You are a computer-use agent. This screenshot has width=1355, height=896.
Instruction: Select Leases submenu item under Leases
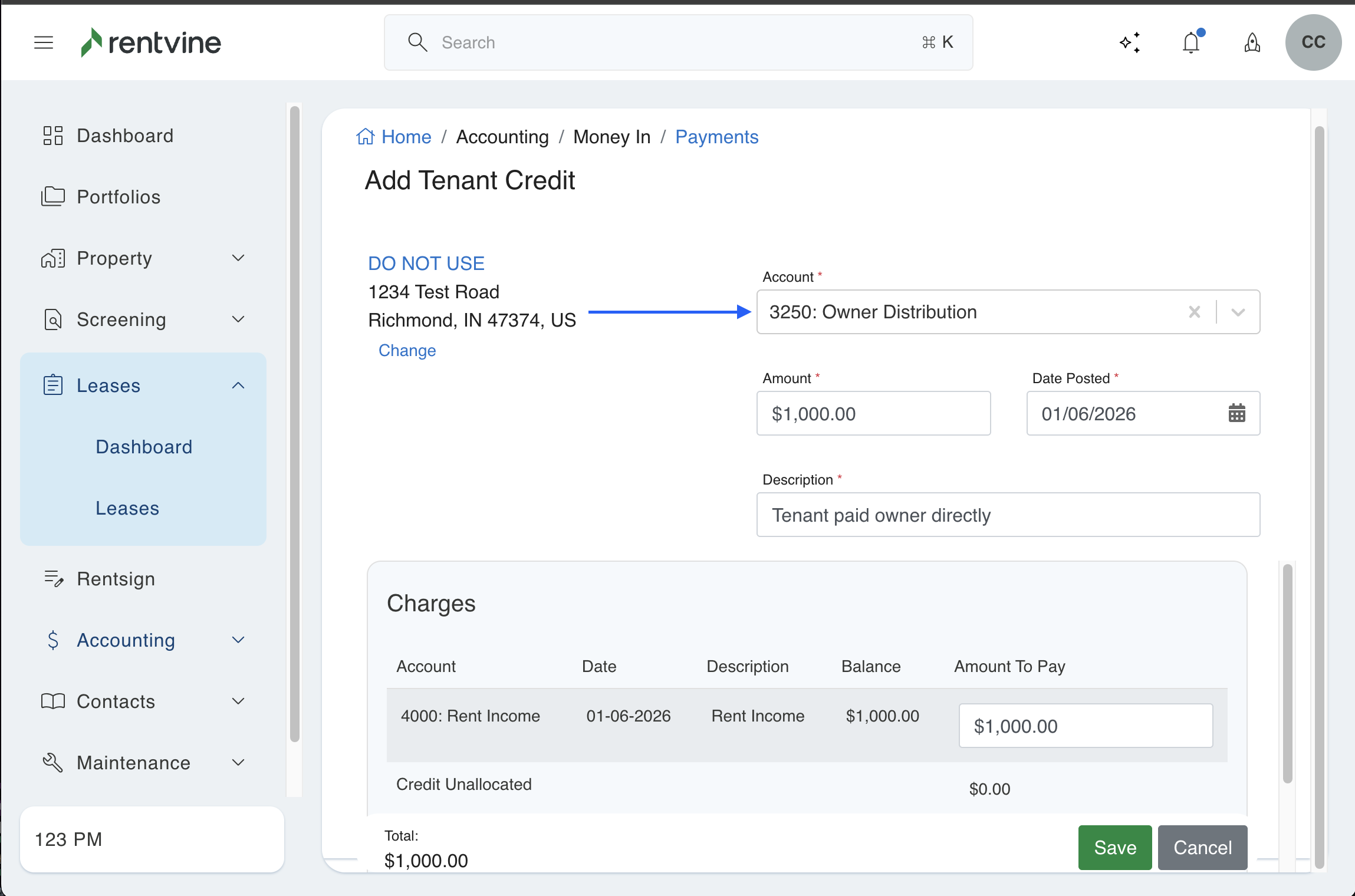pyautogui.click(x=127, y=508)
